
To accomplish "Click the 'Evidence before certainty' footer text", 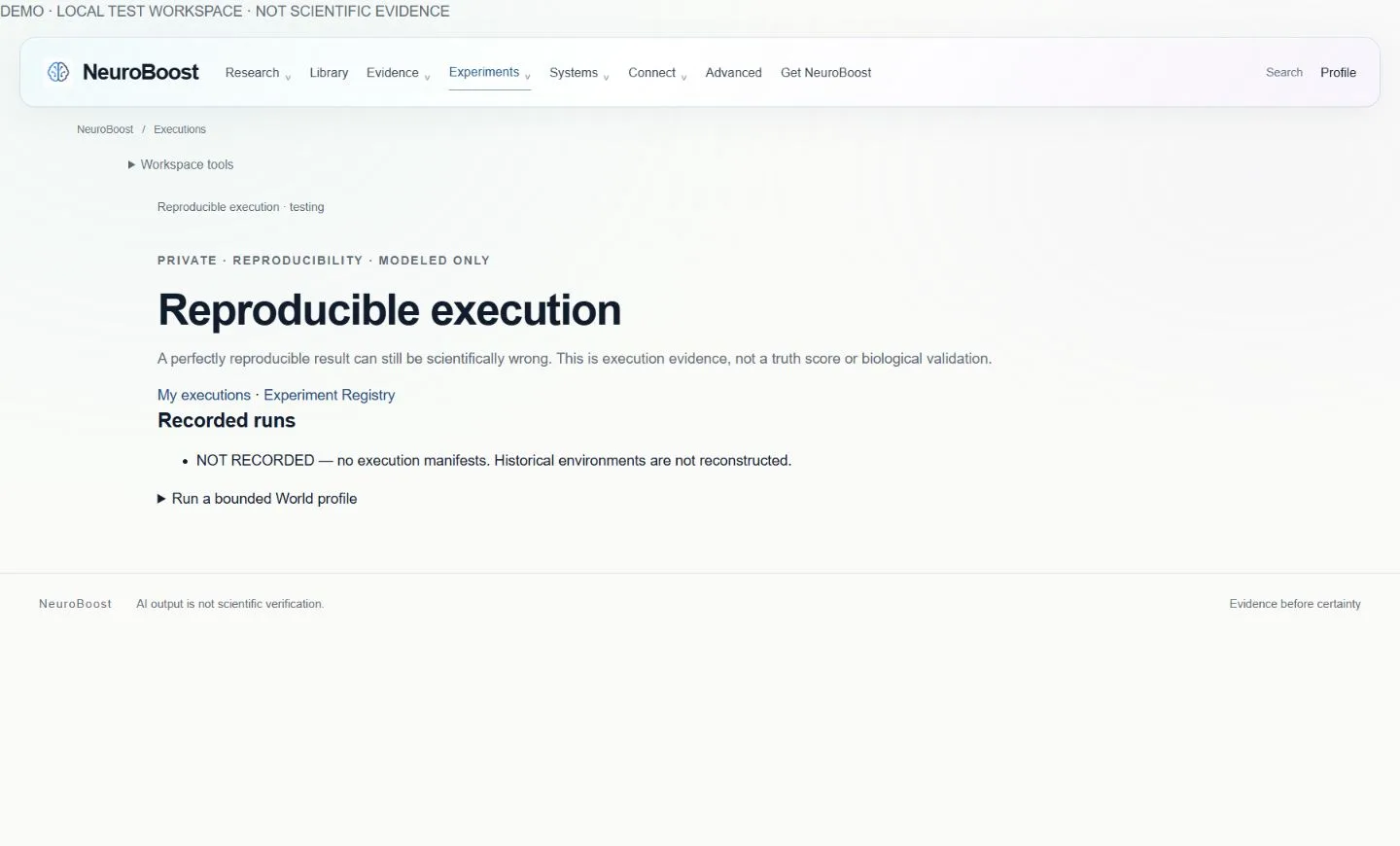I will pyautogui.click(x=1295, y=604).
